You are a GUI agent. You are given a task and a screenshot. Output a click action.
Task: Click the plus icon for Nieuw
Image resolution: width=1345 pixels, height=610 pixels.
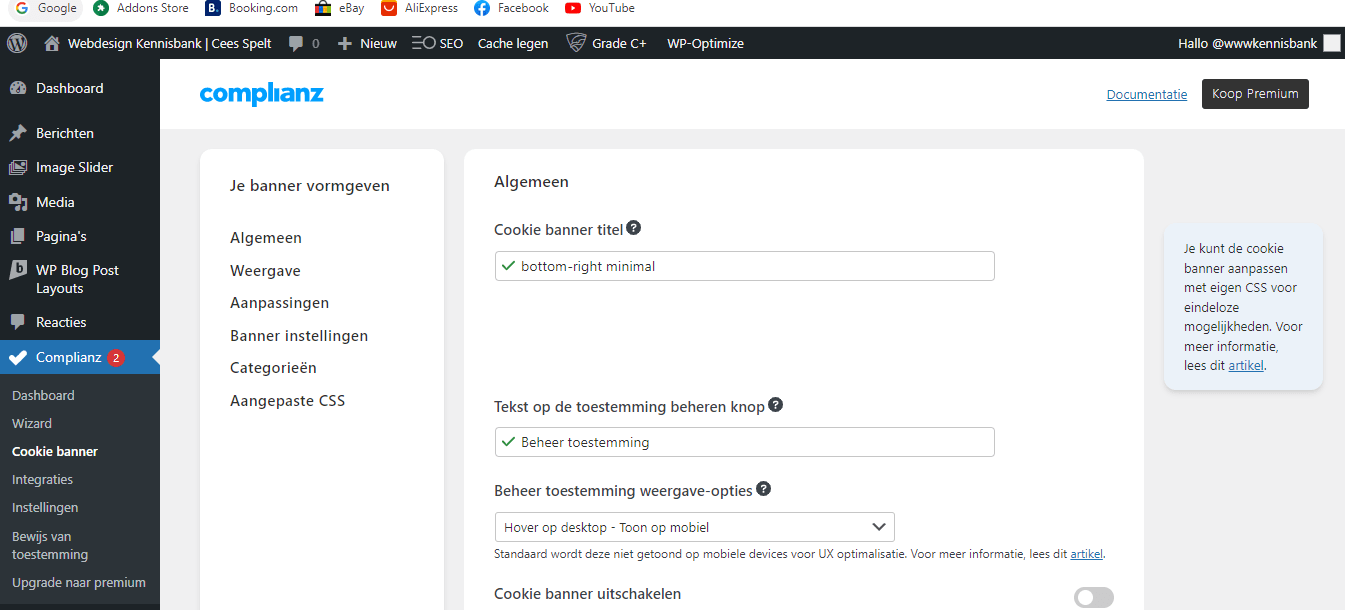(345, 43)
